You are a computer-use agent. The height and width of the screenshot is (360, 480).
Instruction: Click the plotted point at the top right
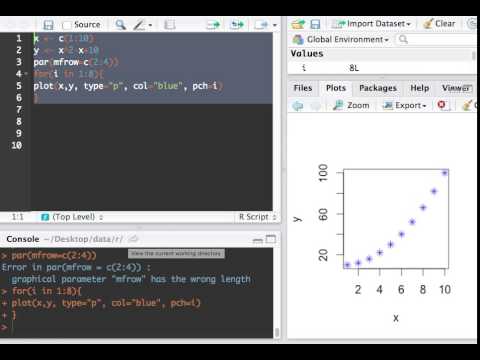pos(445,173)
